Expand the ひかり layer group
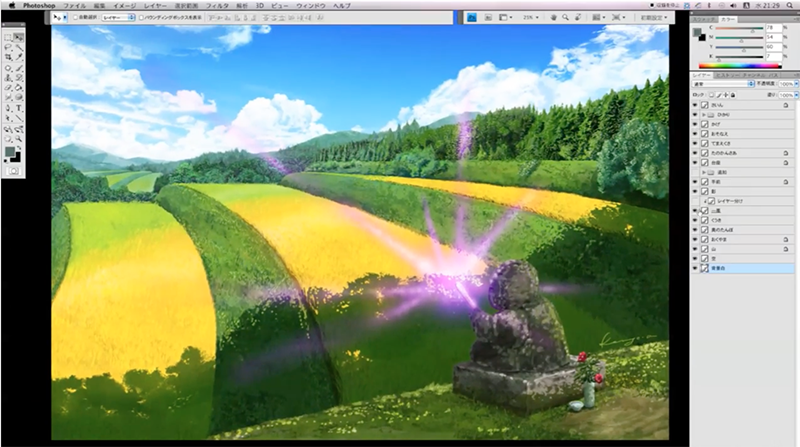Image resolution: width=800 pixels, height=447 pixels. (704, 115)
